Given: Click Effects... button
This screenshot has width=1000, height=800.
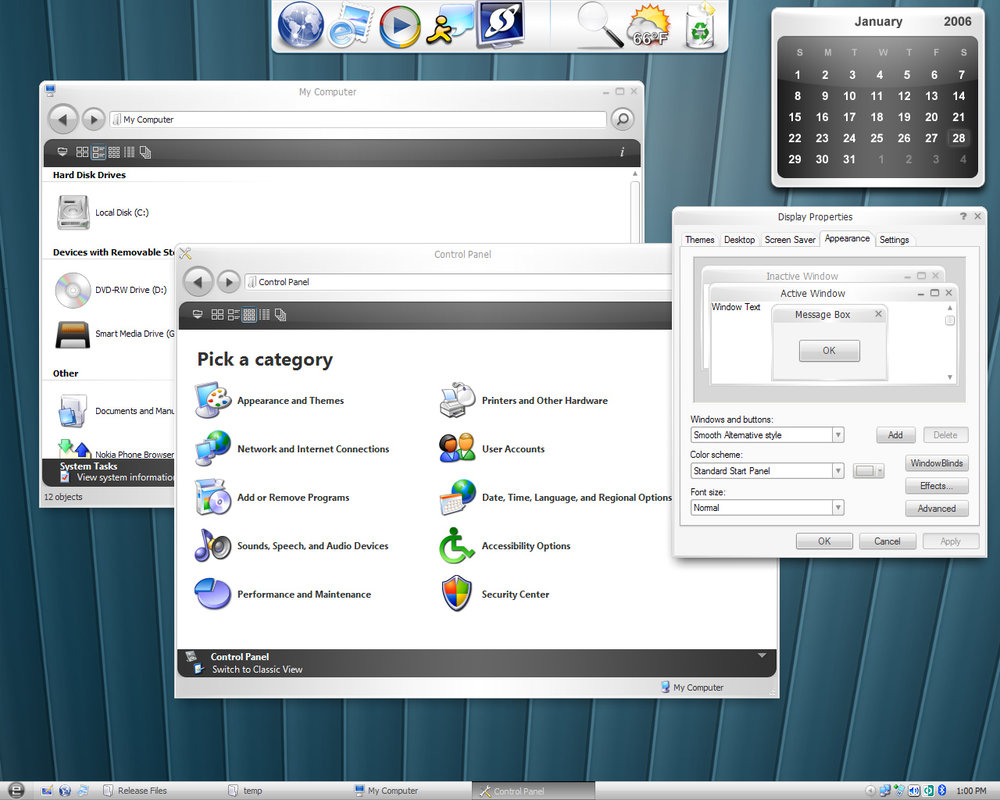Looking at the screenshot, I should [x=937, y=486].
